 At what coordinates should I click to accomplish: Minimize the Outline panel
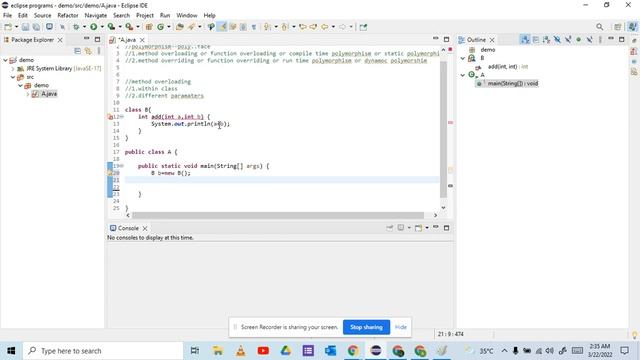click(x=611, y=39)
